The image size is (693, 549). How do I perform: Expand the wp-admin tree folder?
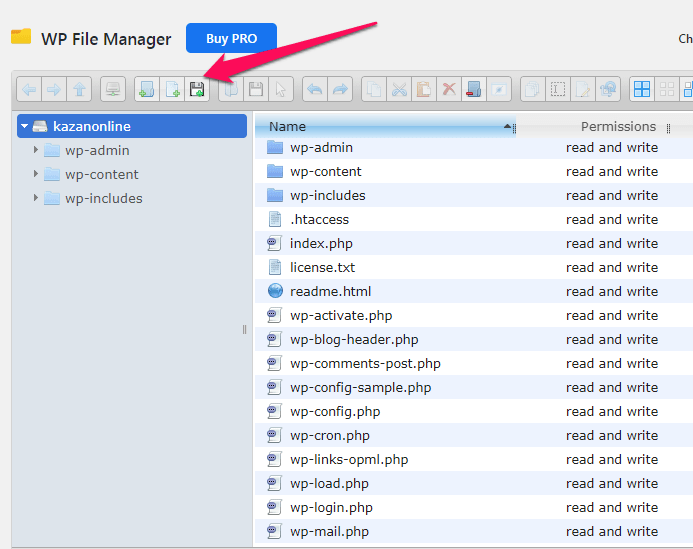point(36,150)
